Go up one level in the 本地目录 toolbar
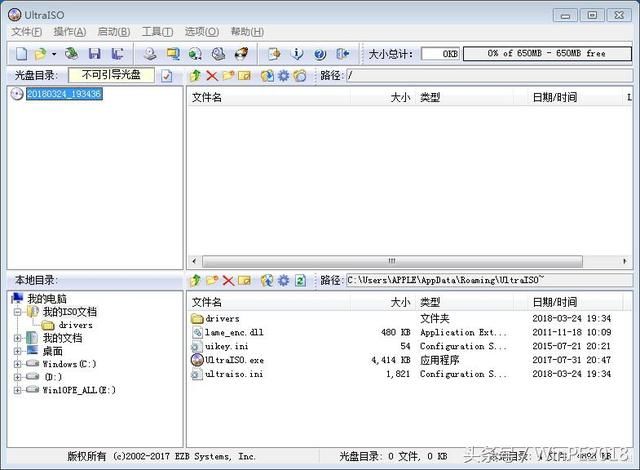The width and height of the screenshot is (640, 470). (196, 280)
